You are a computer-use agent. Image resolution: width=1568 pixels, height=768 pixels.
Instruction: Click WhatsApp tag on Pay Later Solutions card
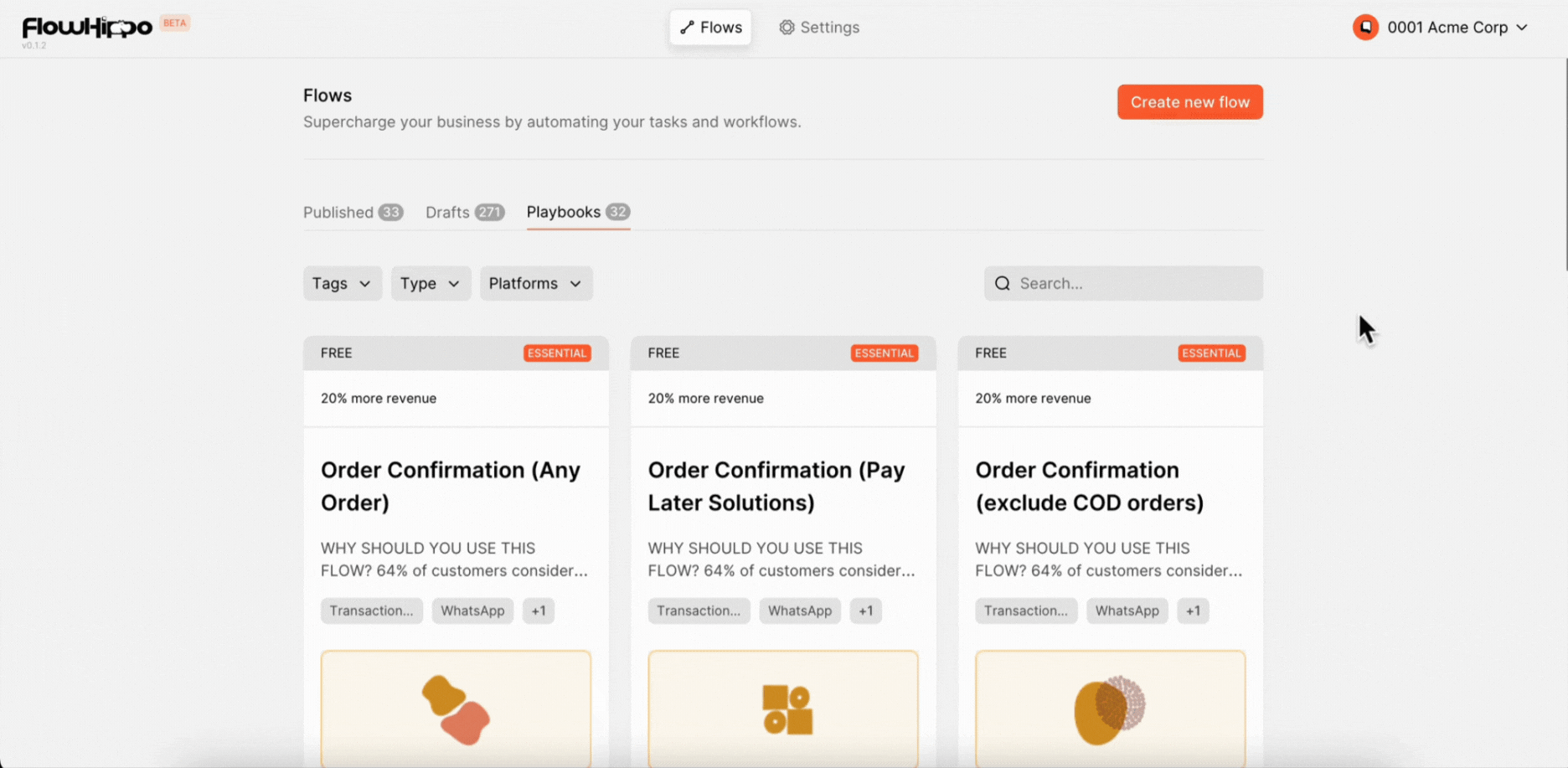coord(800,611)
